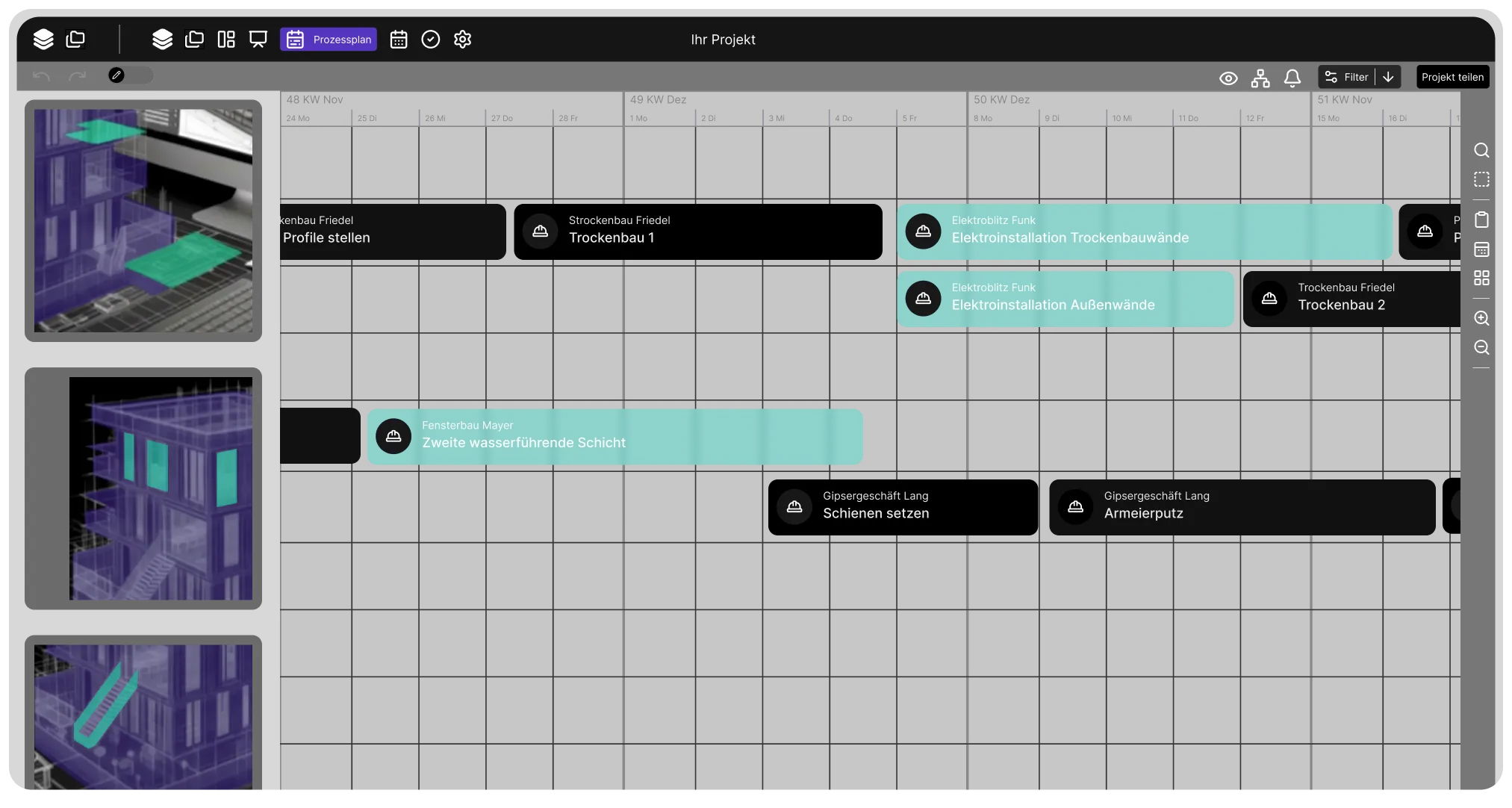Image resolution: width=1512 pixels, height=808 pixels.
Task: Toggle the eye visibility icon
Action: pos(1228,78)
